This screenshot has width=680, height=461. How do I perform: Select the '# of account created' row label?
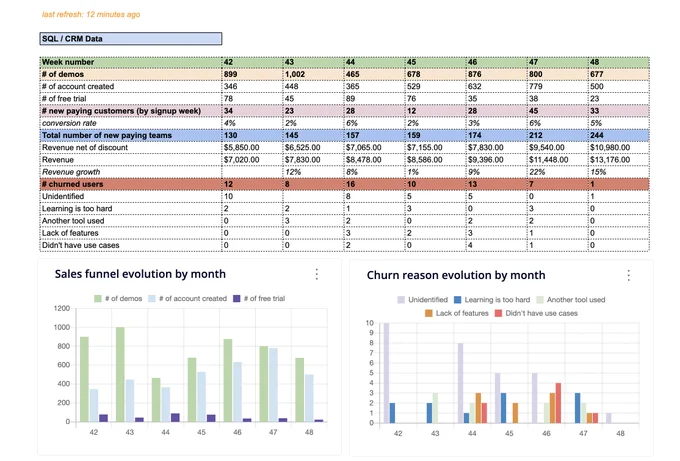(131, 86)
